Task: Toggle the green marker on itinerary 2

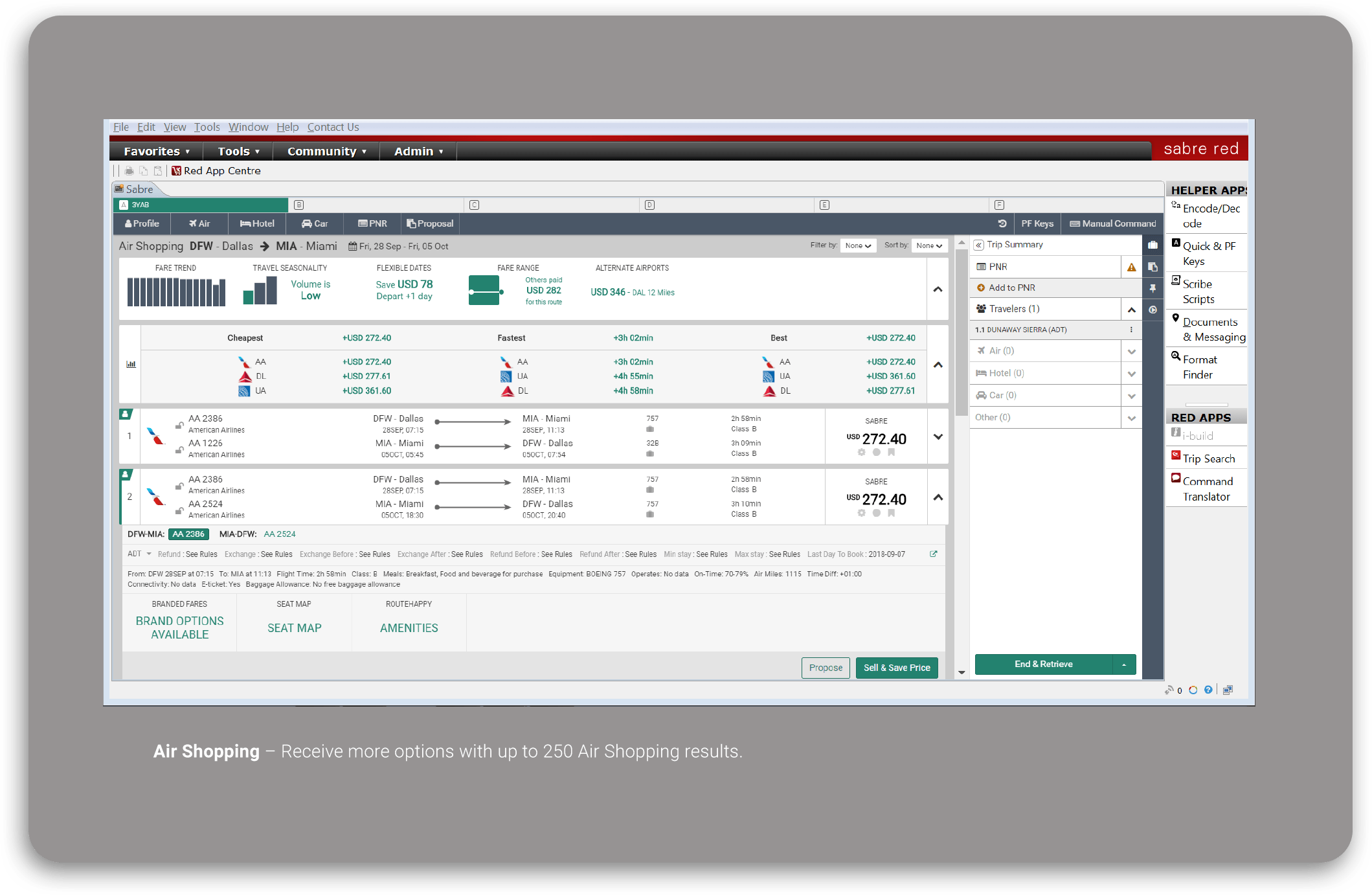Action: [x=126, y=475]
